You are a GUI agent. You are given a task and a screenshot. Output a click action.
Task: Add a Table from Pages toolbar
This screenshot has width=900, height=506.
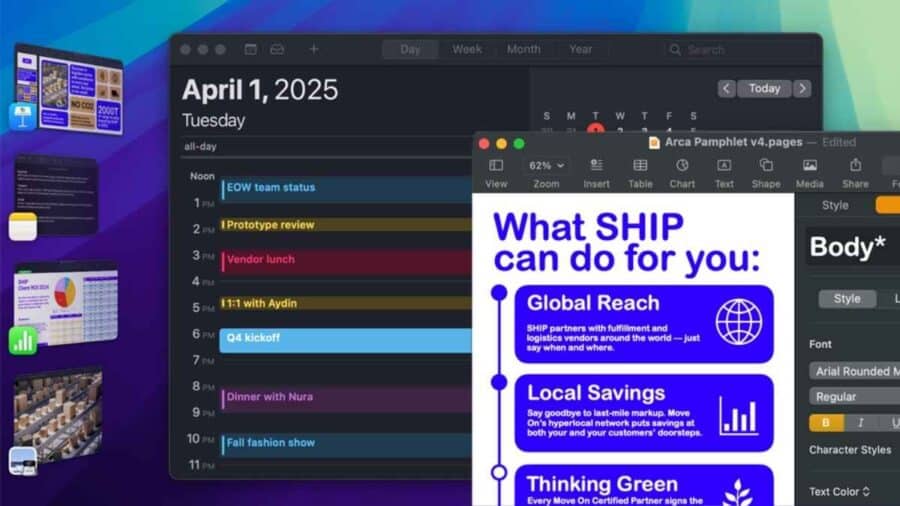pos(640,166)
